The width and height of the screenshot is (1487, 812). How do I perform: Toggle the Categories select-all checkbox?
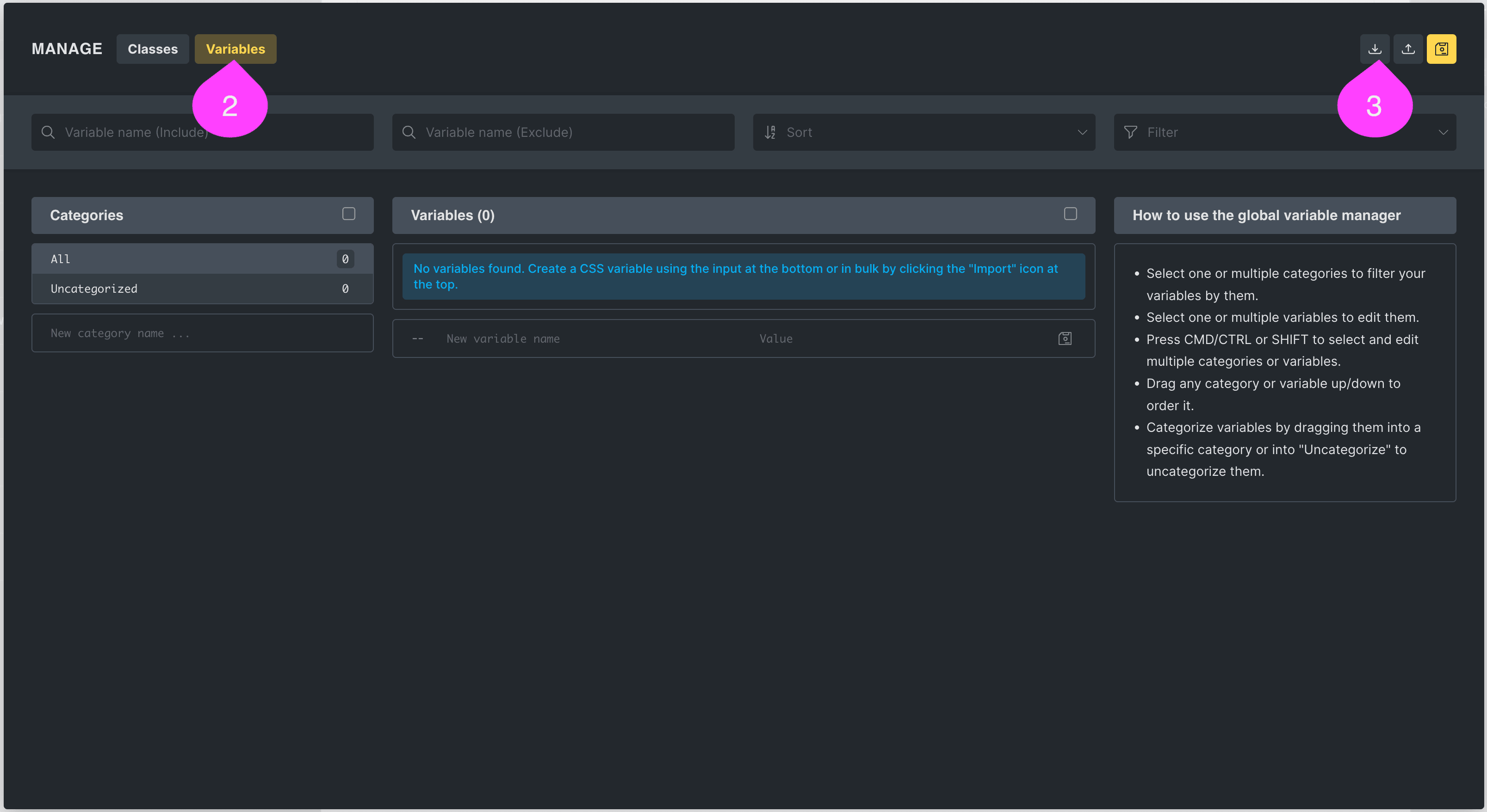click(x=349, y=214)
